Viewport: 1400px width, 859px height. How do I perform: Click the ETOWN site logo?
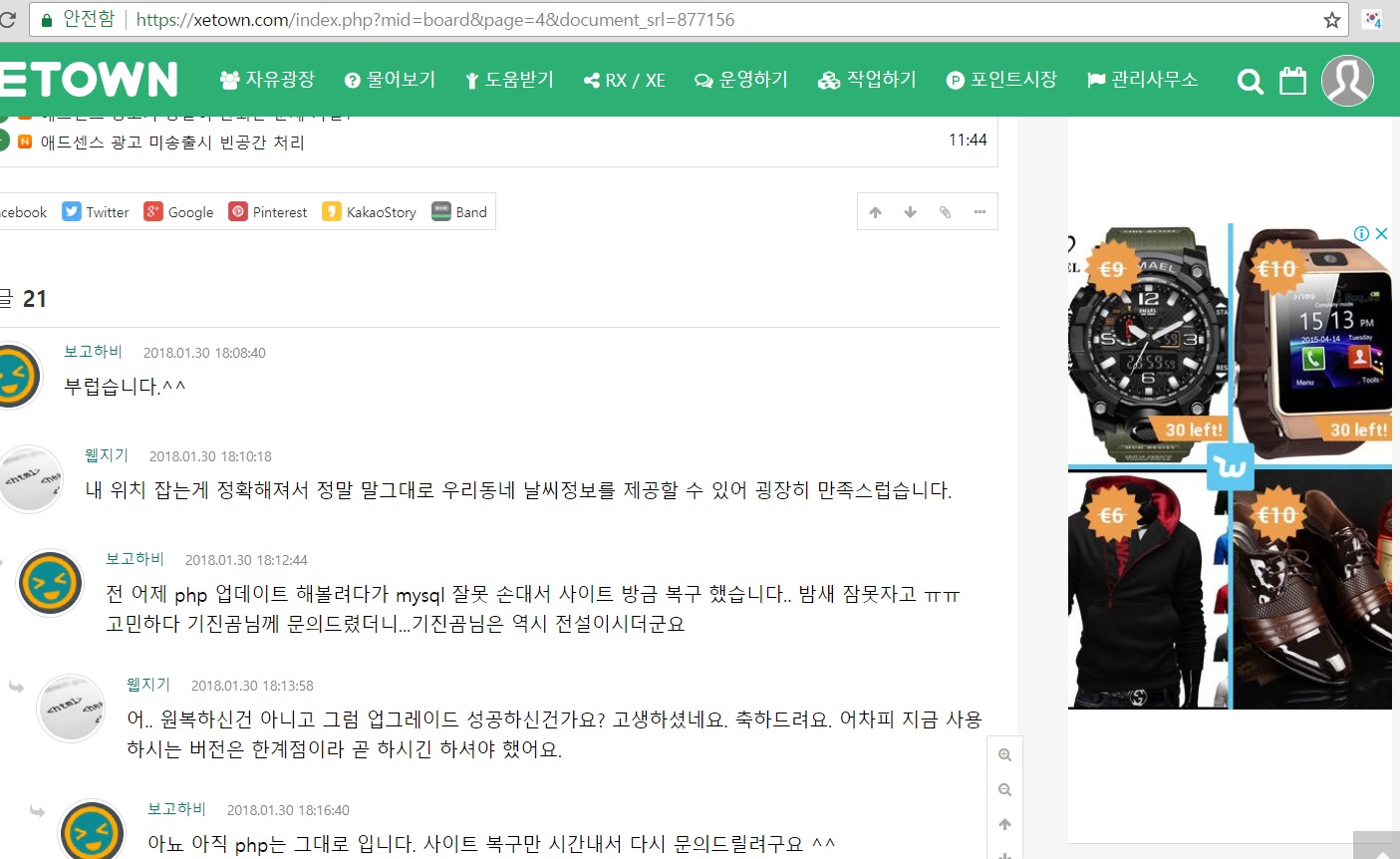tap(89, 80)
